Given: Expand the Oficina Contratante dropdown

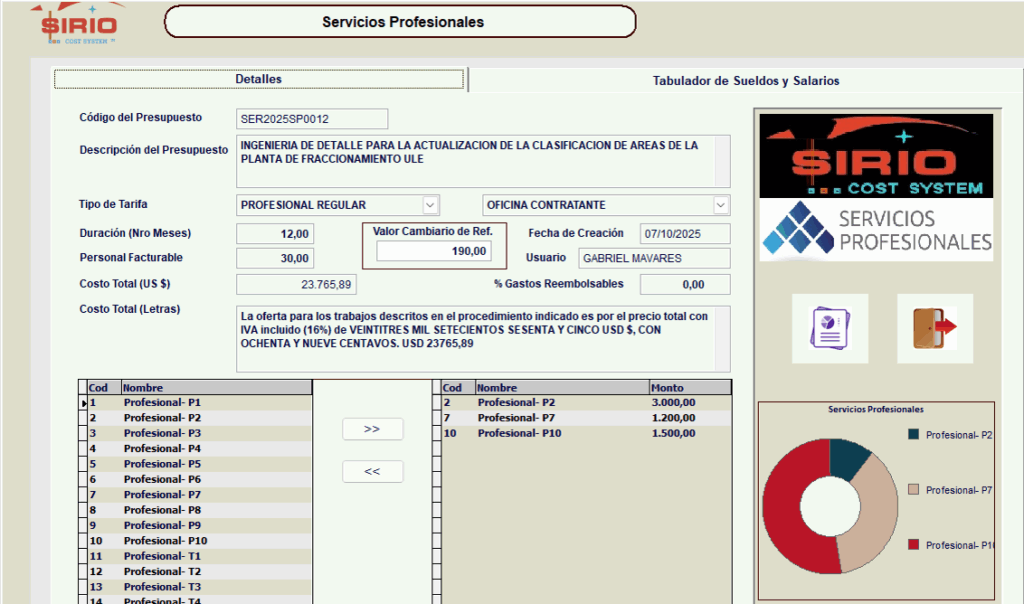Looking at the screenshot, I should 720,205.
